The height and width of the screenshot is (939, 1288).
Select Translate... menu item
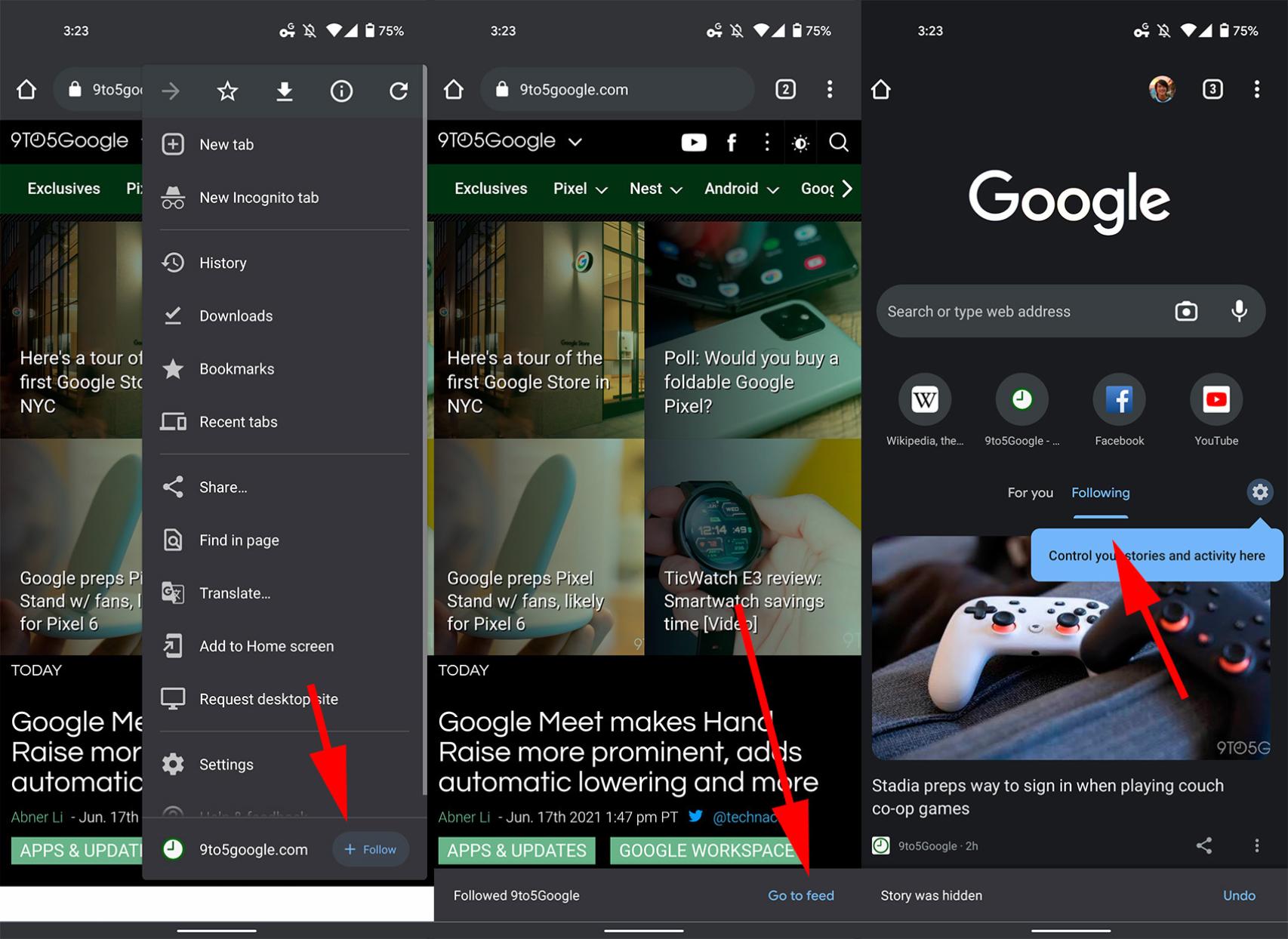tap(285, 593)
